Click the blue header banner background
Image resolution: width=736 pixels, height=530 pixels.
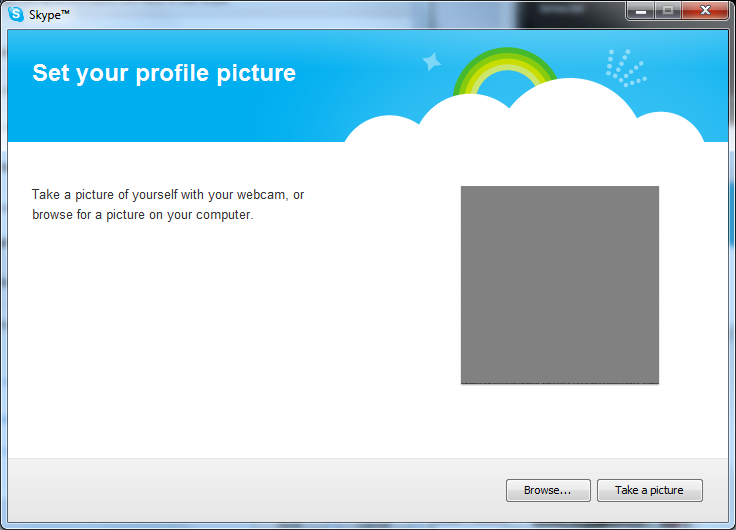[x=200, y=115]
